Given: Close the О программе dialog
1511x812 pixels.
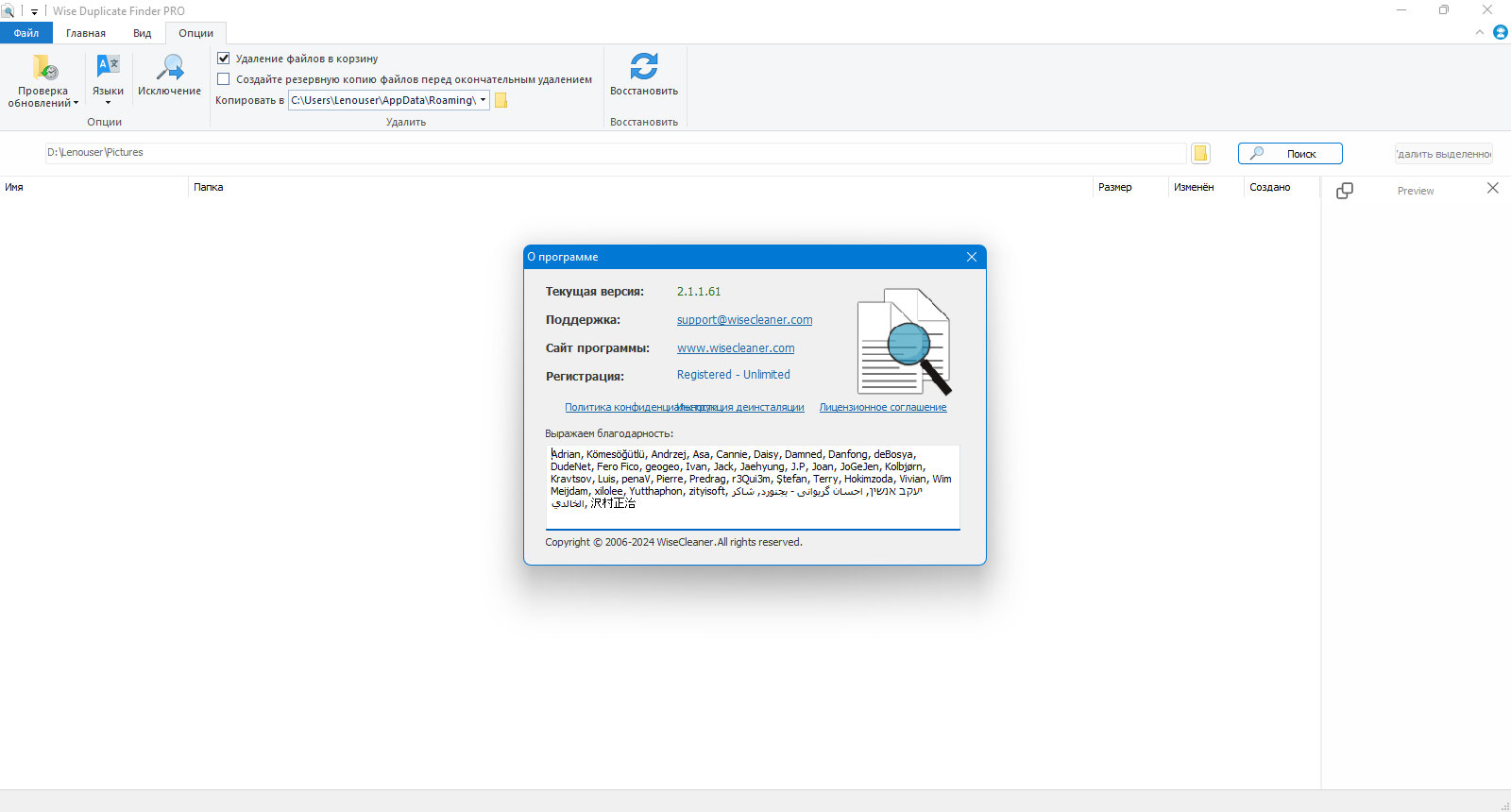Looking at the screenshot, I should point(972,257).
